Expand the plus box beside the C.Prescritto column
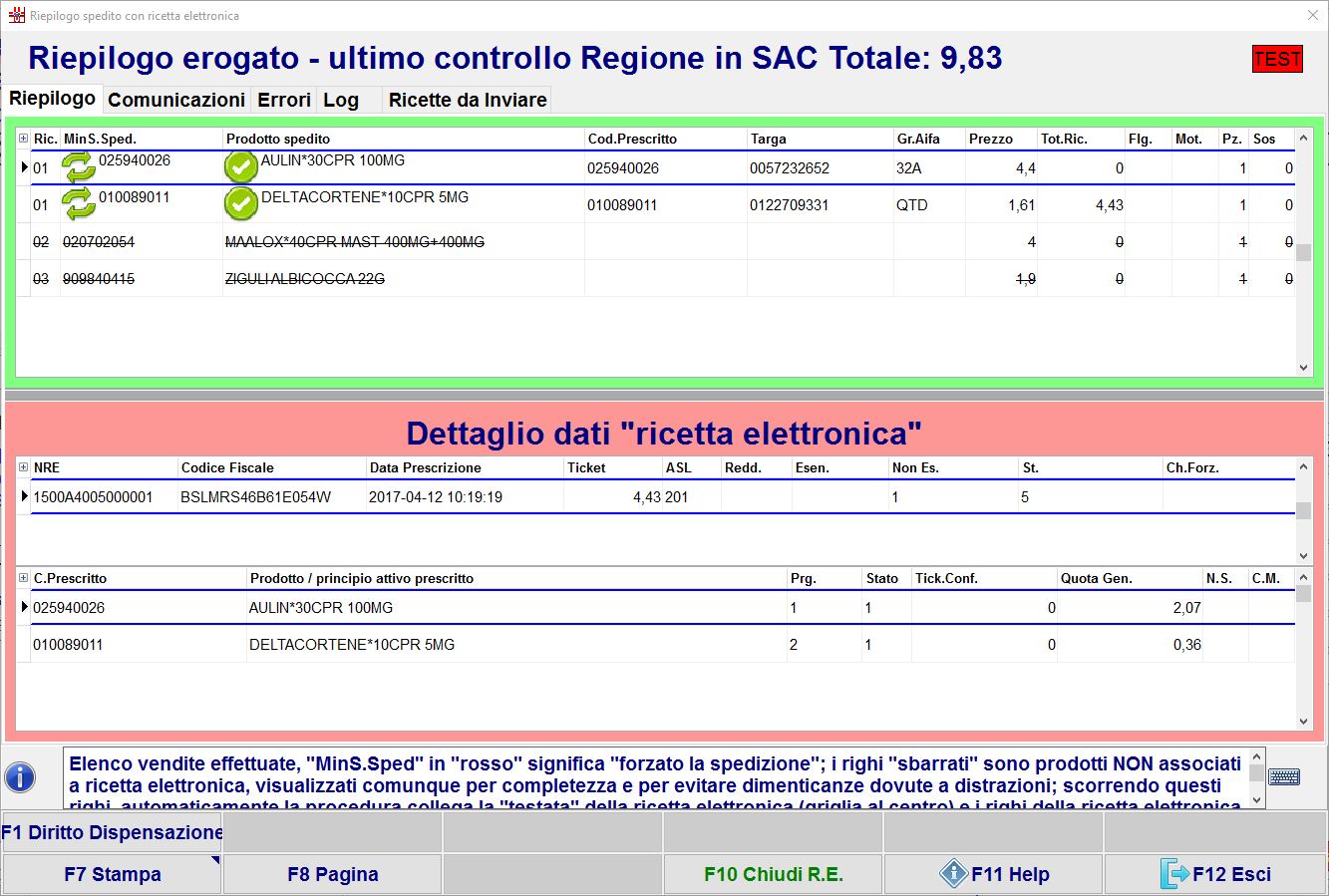Image resolution: width=1329 pixels, height=896 pixels. click(x=24, y=578)
